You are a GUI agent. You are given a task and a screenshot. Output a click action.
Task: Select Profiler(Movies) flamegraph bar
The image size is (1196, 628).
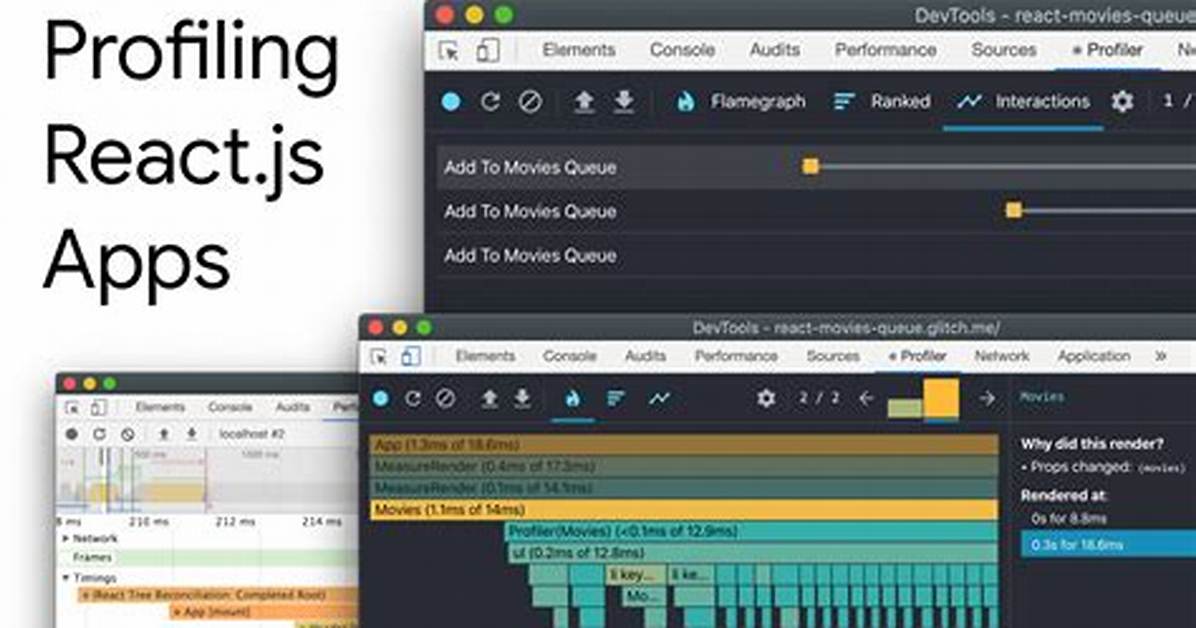(752, 531)
